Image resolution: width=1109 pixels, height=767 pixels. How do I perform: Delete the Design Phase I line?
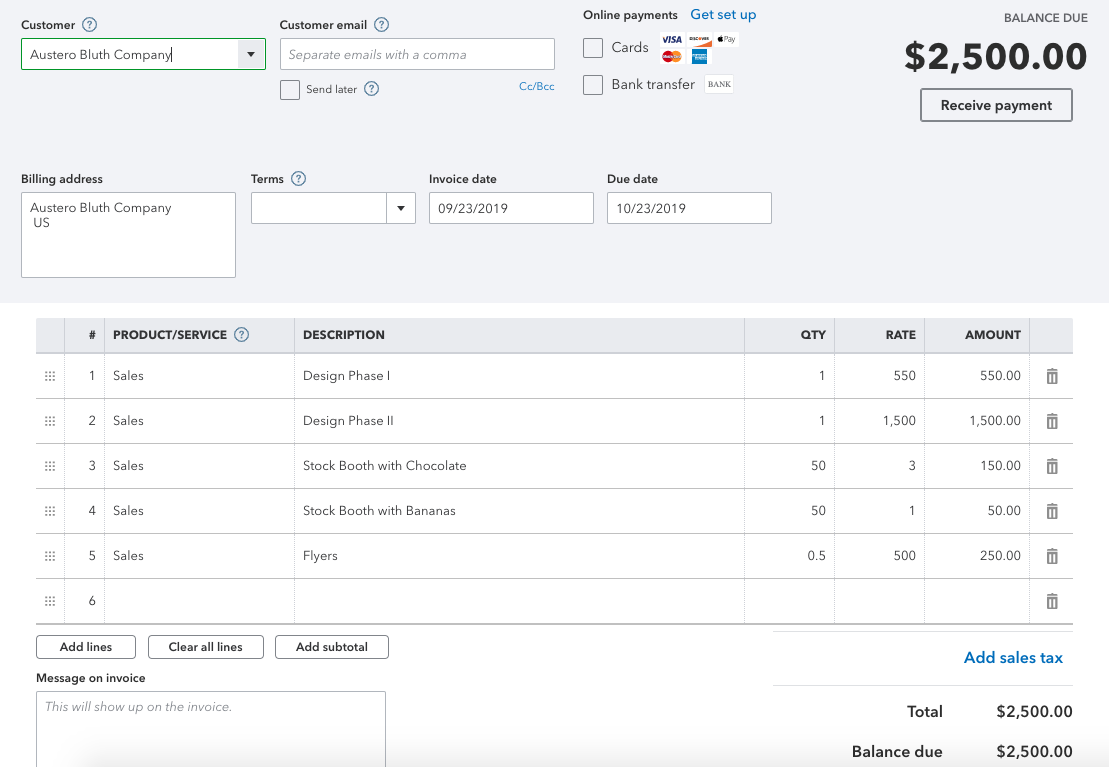click(1052, 376)
